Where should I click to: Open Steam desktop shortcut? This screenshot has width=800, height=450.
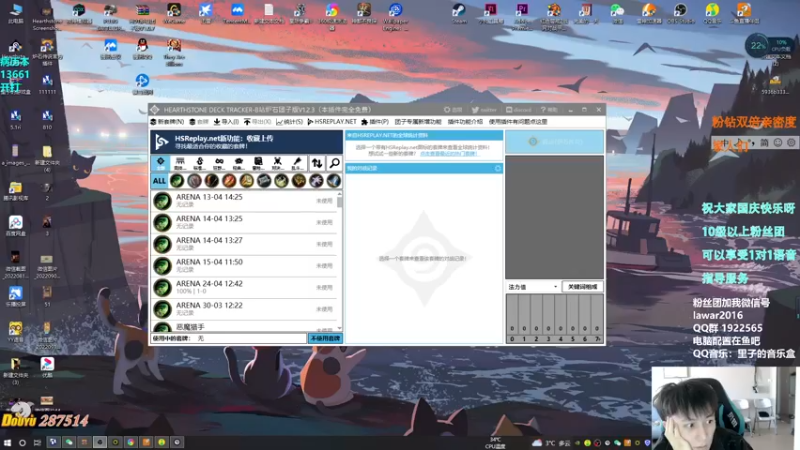[459, 14]
